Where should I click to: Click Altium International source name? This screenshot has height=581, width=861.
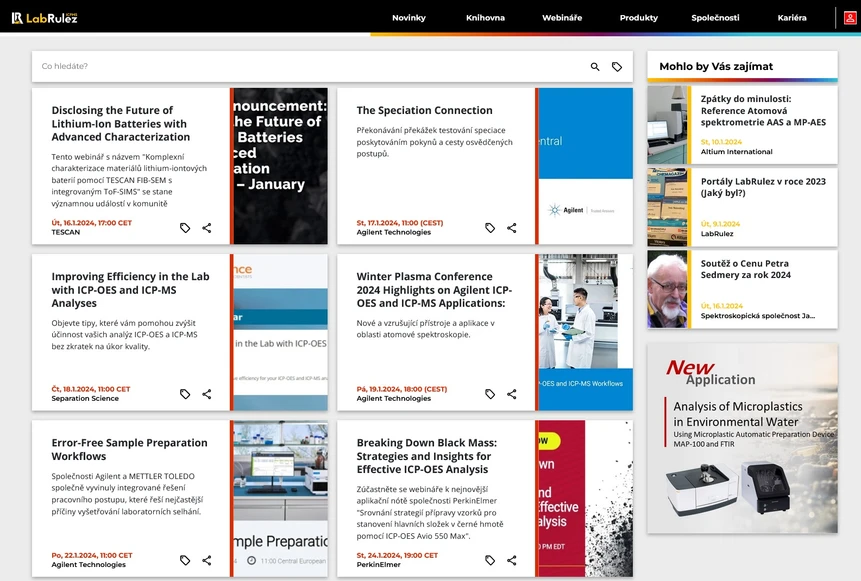pyautogui.click(x=736, y=152)
